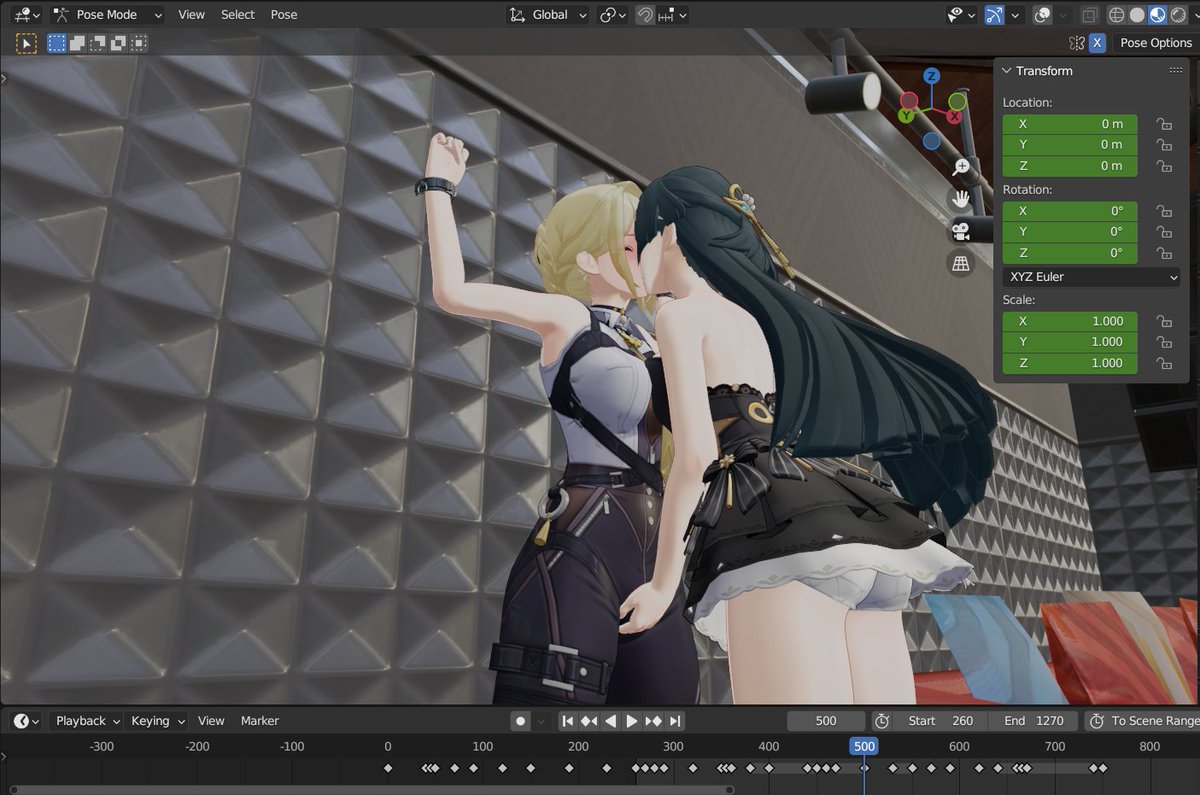Open the editor type selector
The height and width of the screenshot is (795, 1200).
26,14
